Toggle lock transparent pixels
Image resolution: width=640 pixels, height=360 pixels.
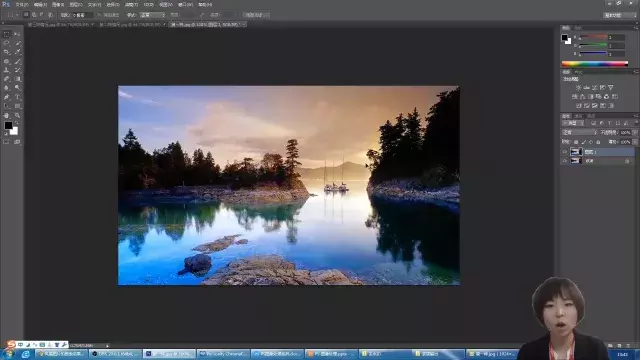point(576,142)
